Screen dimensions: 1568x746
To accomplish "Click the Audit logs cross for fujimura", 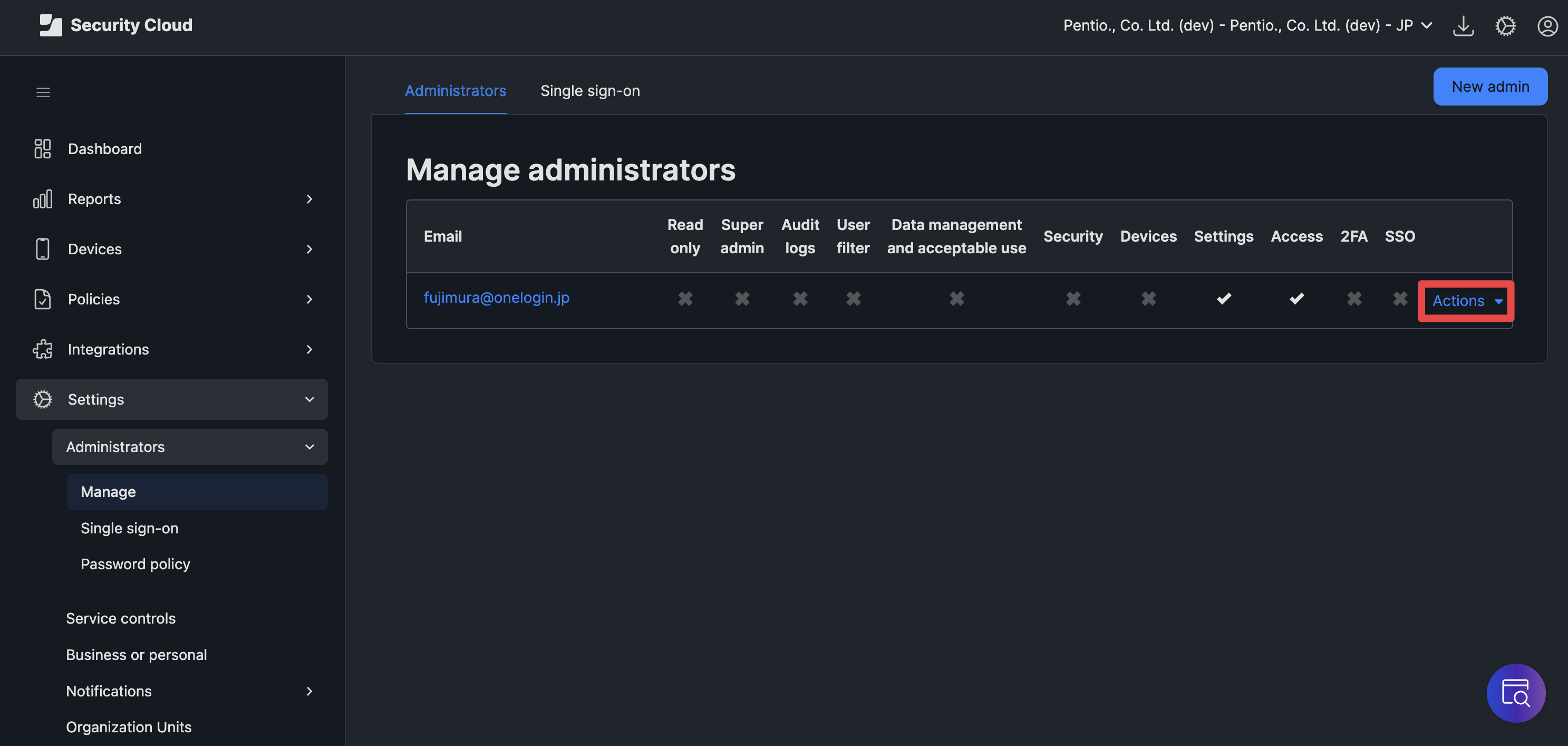I will point(800,299).
